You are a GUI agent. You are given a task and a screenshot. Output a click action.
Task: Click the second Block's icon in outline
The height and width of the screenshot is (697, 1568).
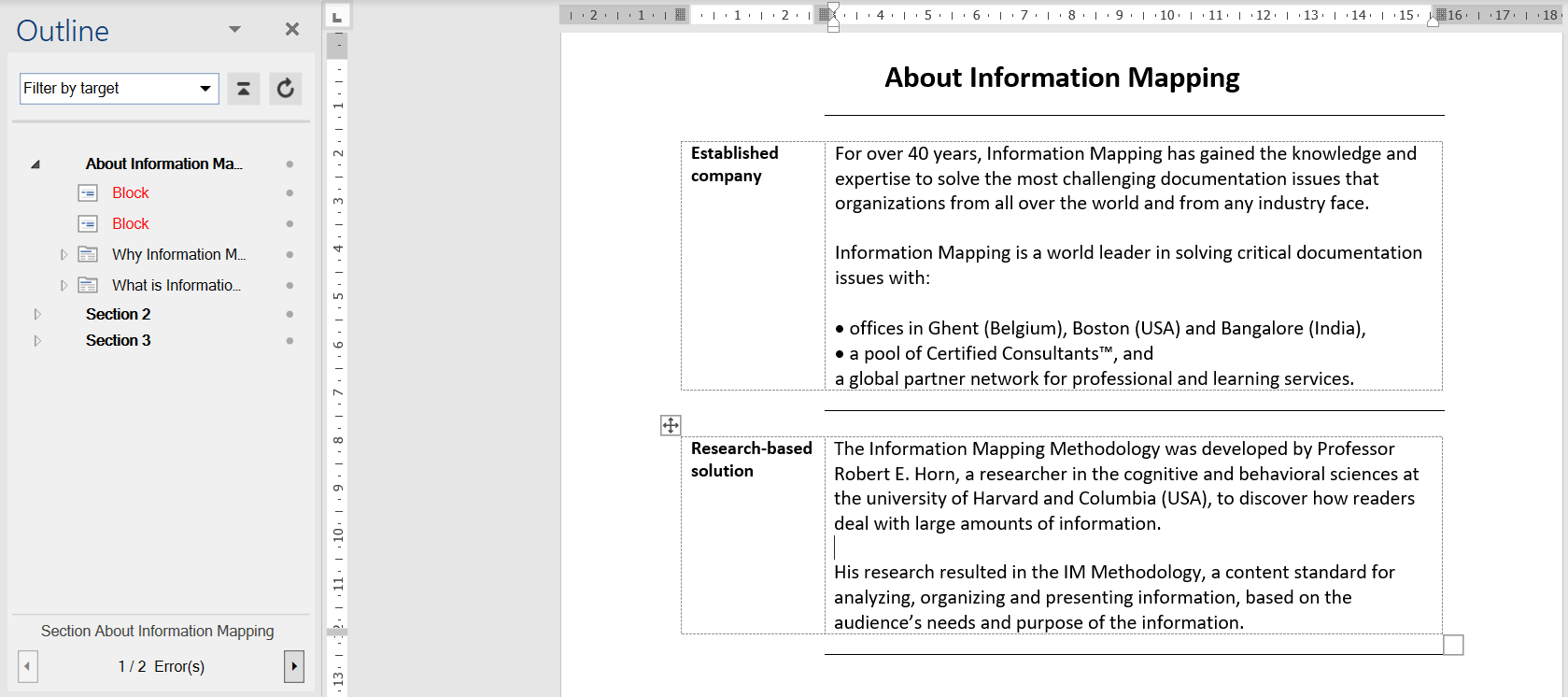[x=88, y=223]
